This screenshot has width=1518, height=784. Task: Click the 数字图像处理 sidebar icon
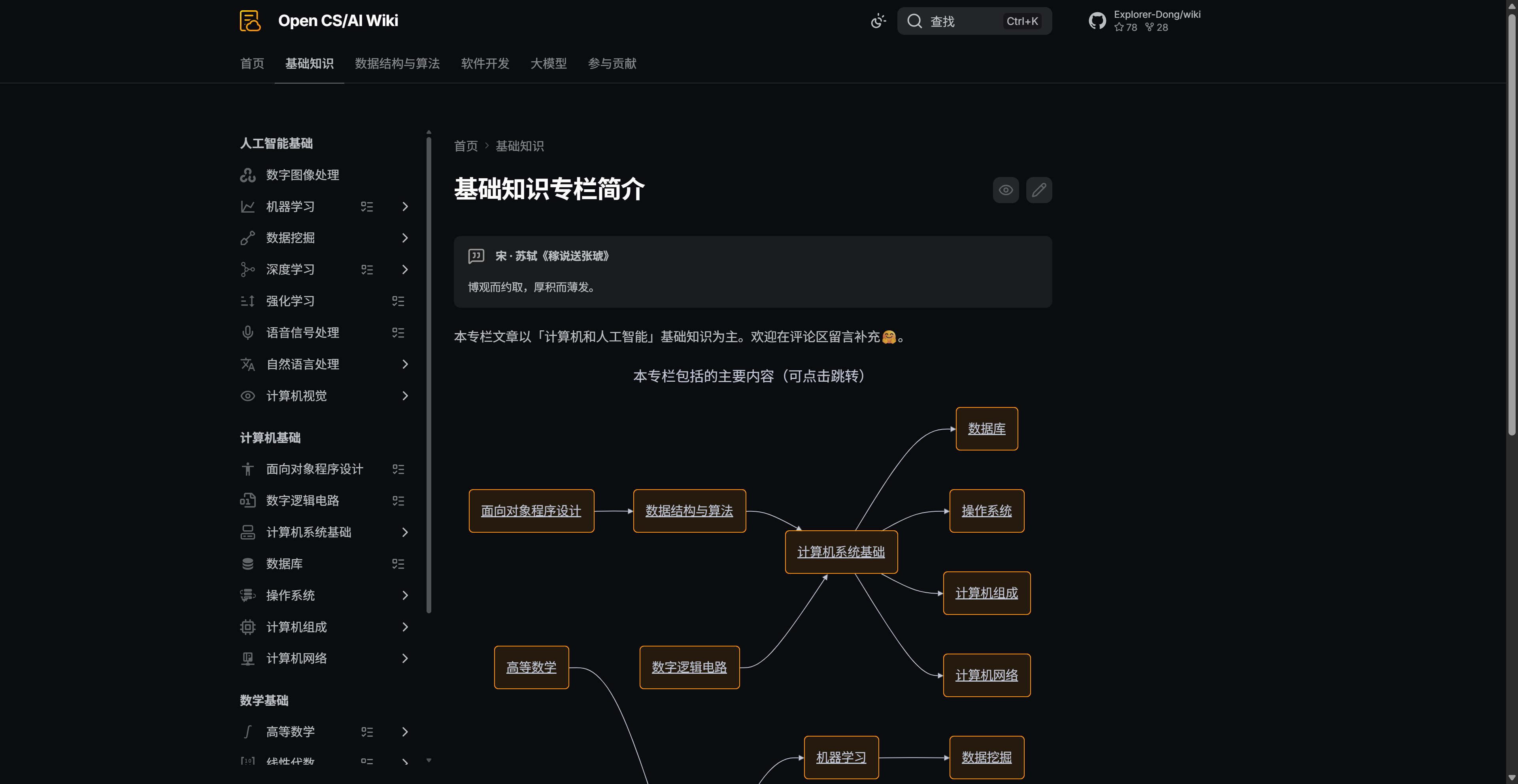[247, 175]
